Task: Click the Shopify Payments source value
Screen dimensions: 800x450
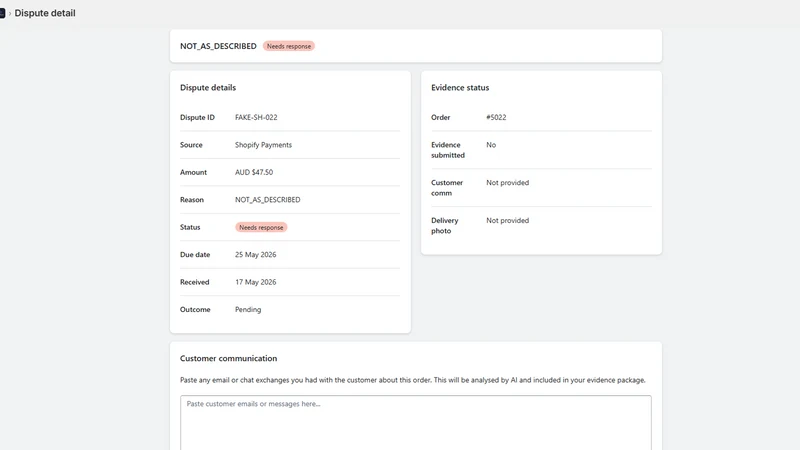Action: pyautogui.click(x=263, y=145)
